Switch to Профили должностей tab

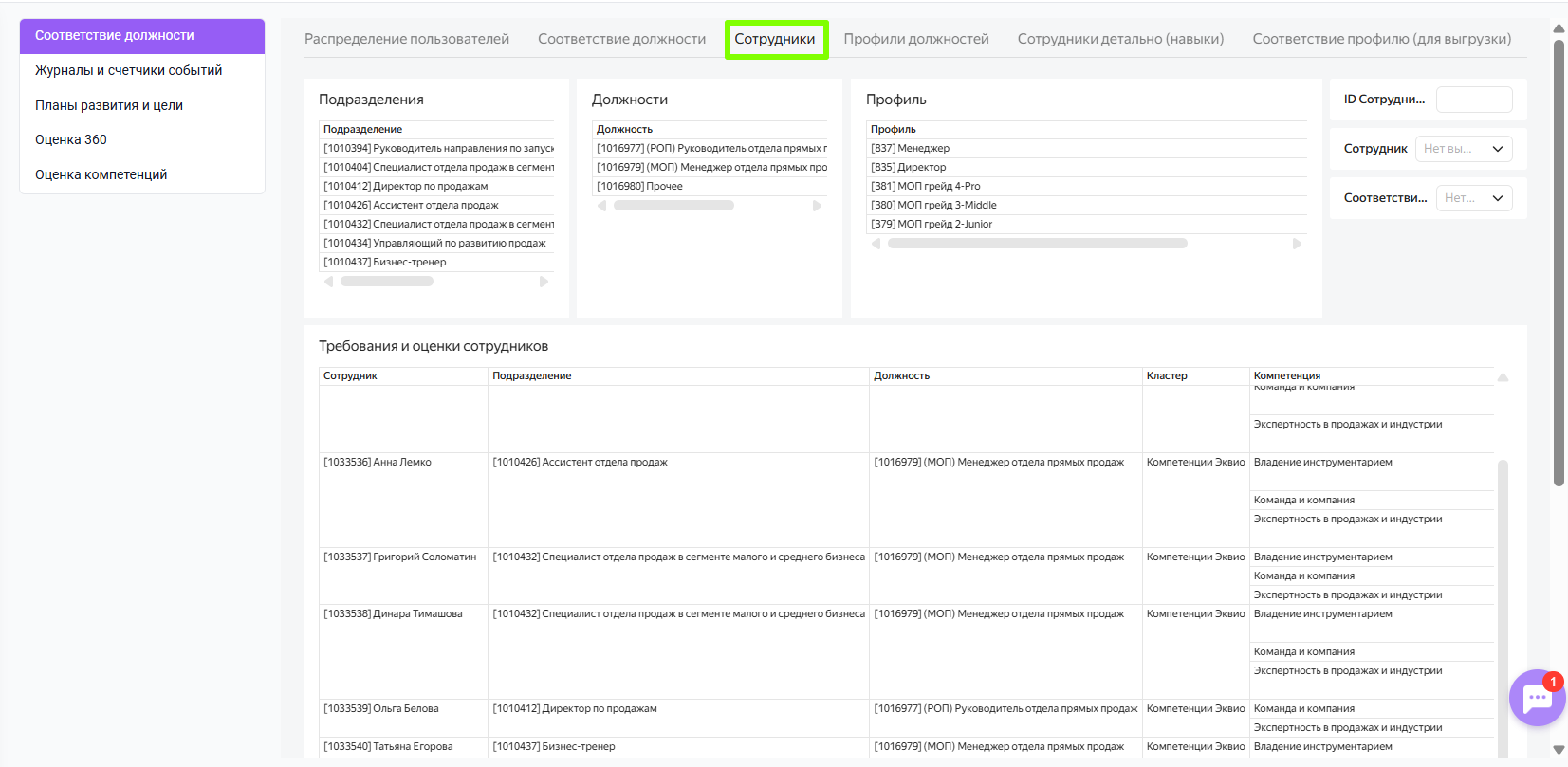point(915,39)
